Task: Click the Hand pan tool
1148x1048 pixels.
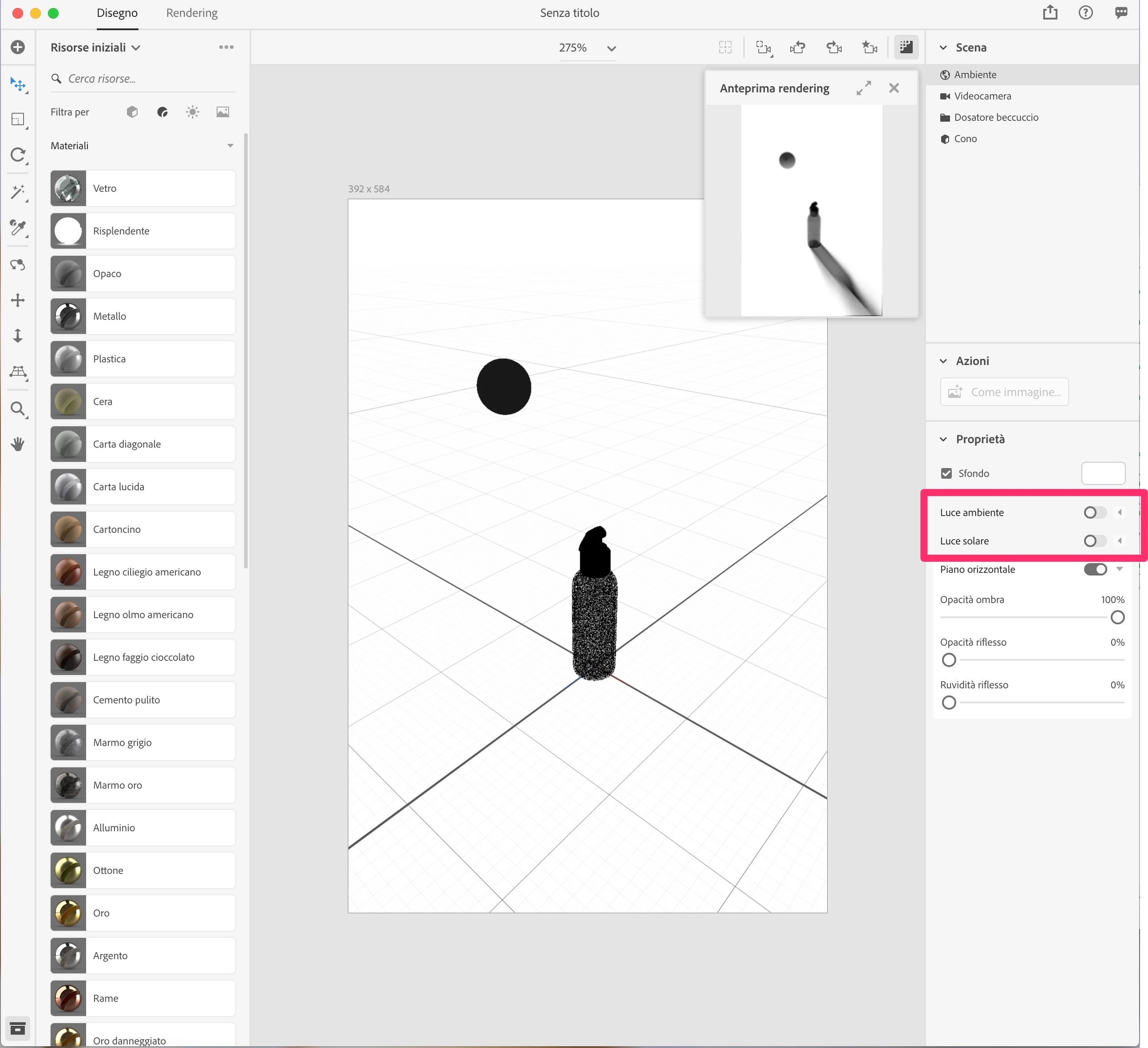Action: (x=18, y=444)
